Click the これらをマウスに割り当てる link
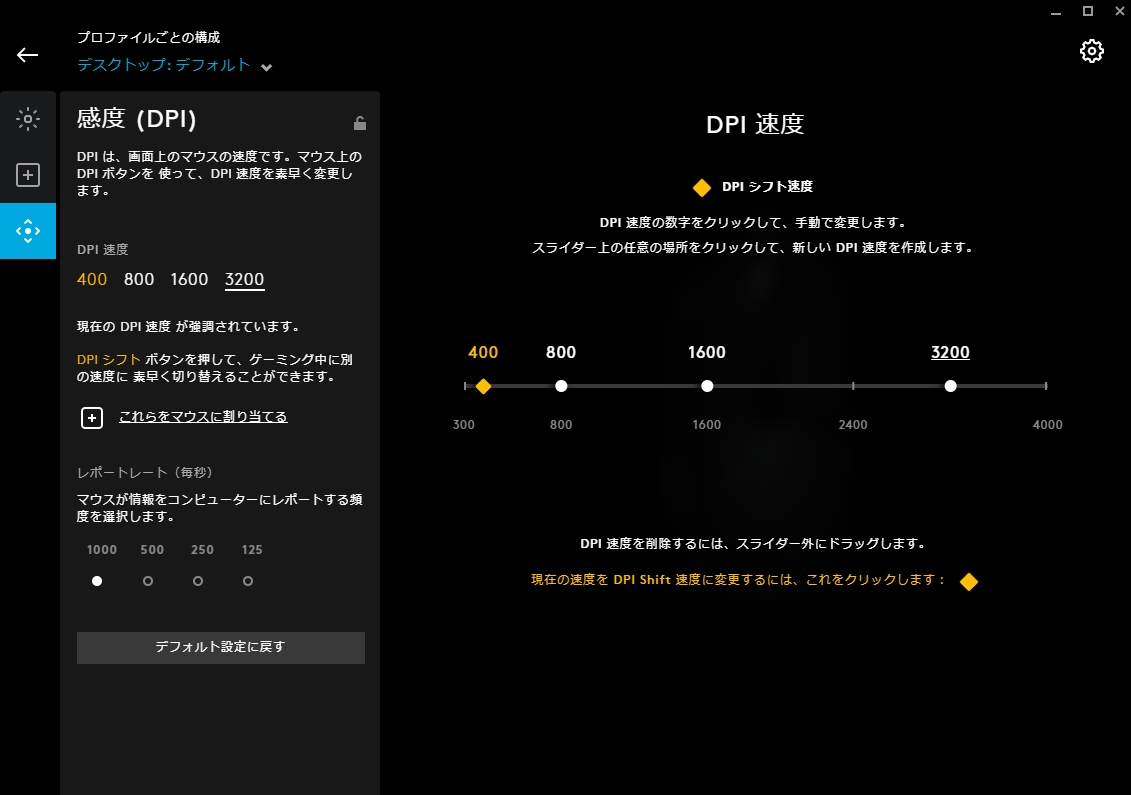 (203, 417)
